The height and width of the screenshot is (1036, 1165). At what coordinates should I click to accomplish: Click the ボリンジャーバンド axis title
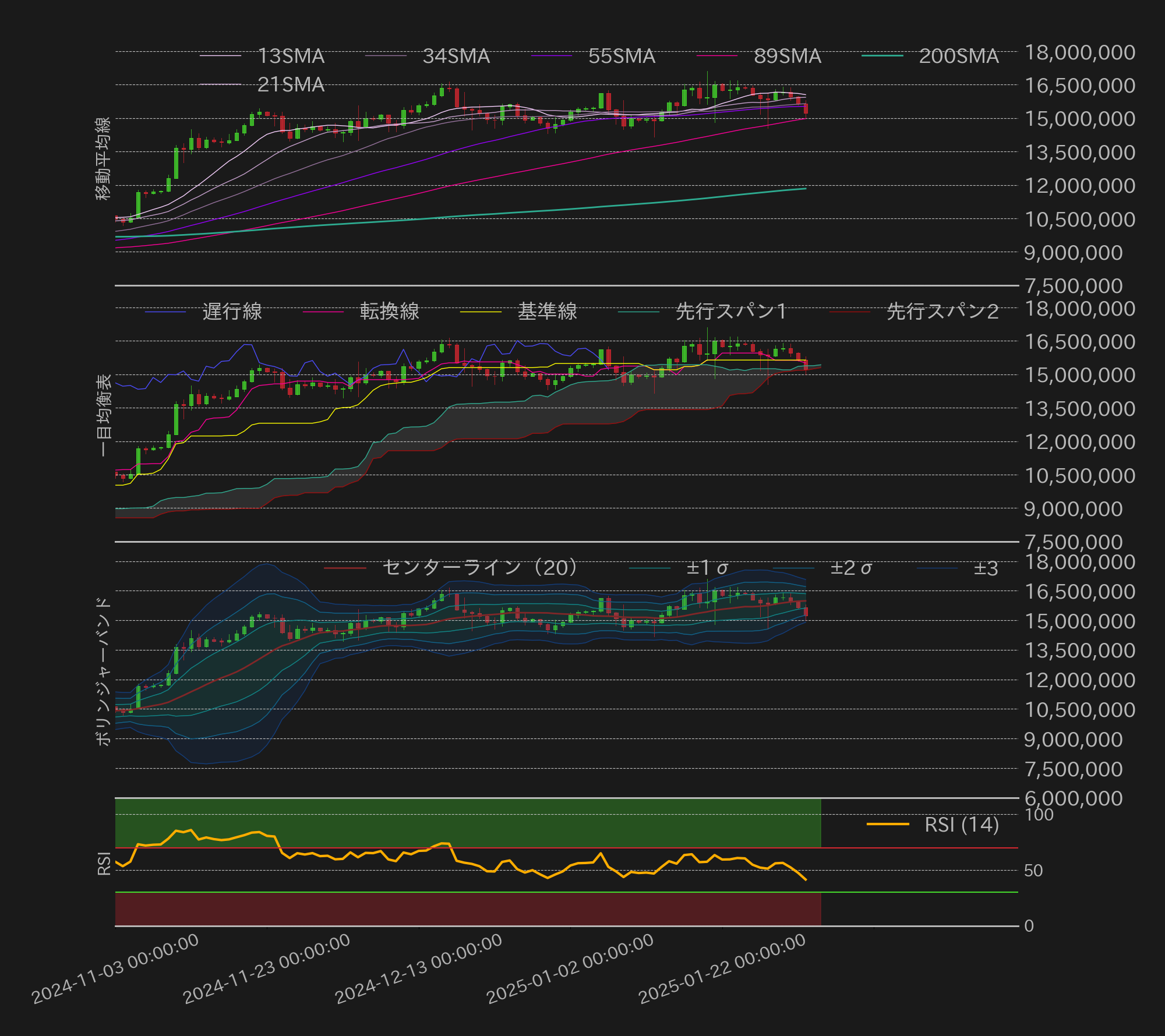click(103, 671)
